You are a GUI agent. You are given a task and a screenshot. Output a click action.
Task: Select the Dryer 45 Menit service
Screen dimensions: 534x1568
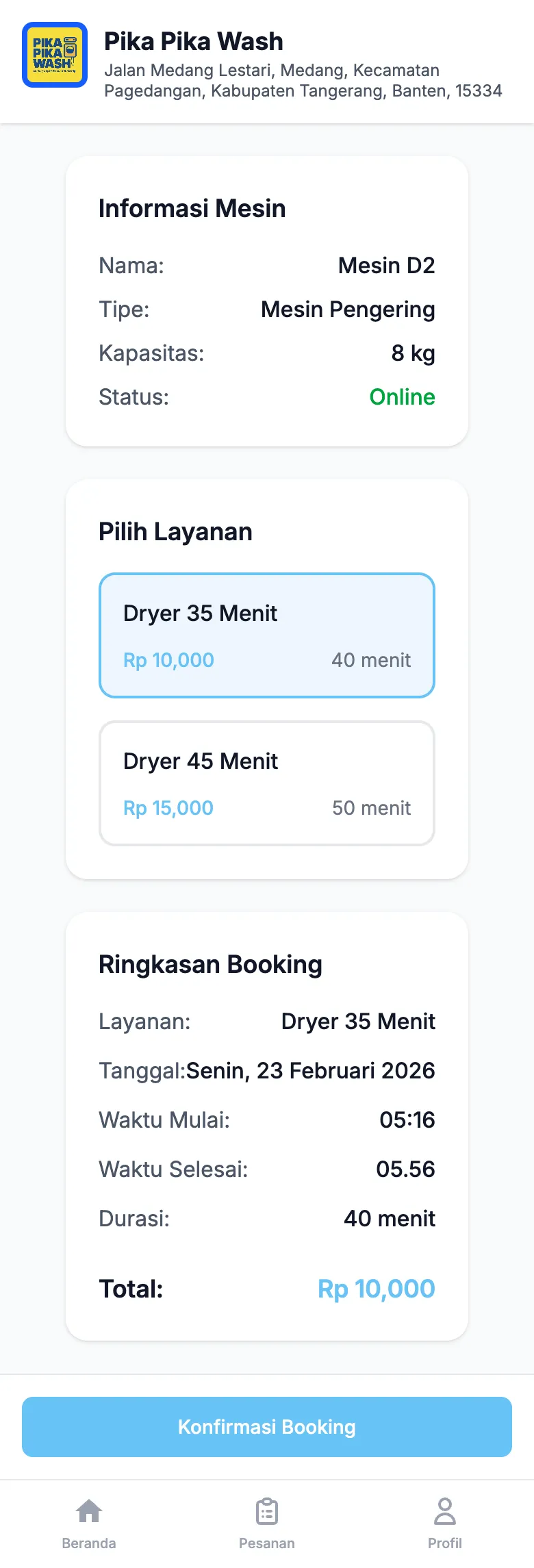tap(267, 783)
